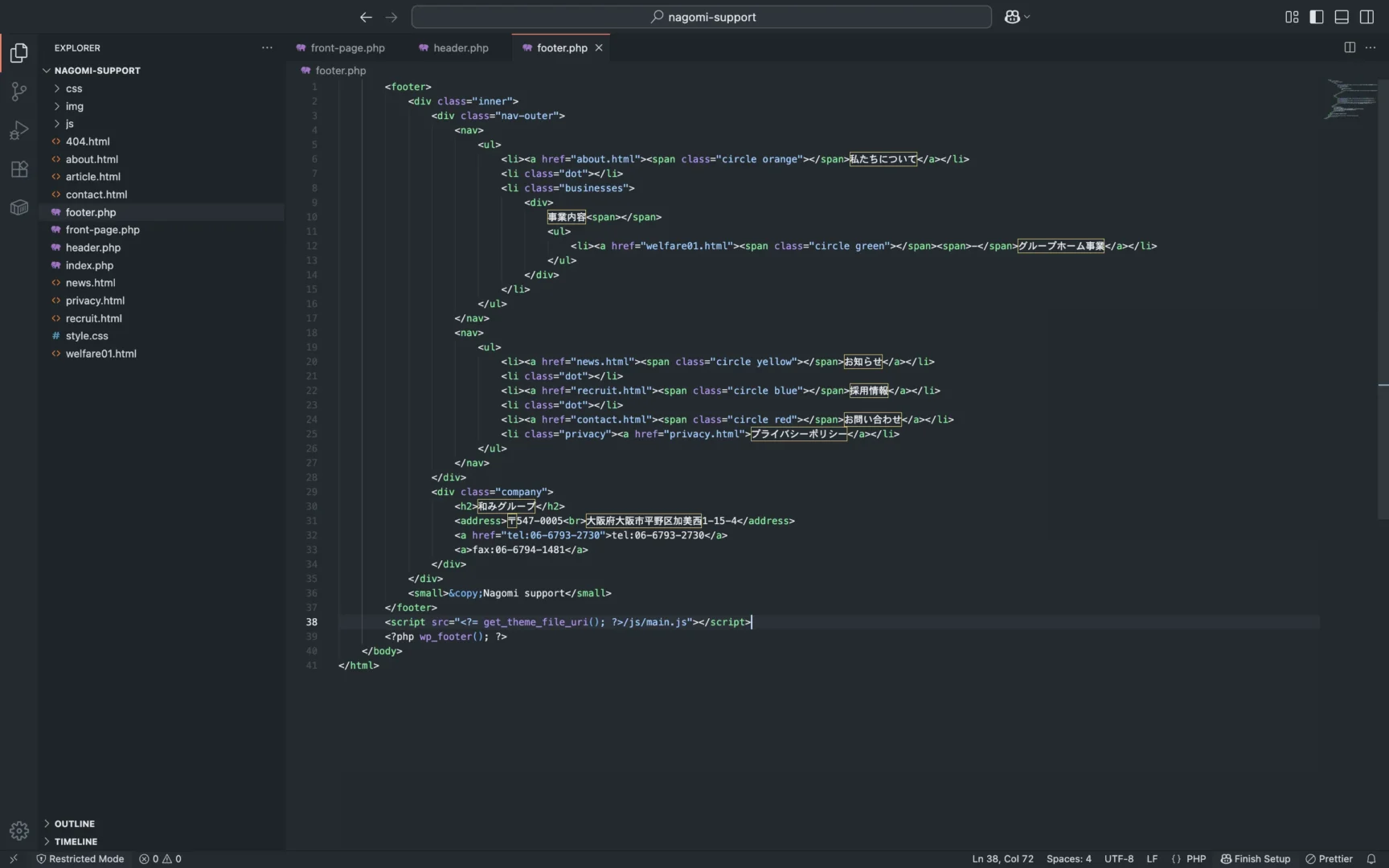This screenshot has width=1389, height=868.
Task: Expand the OUTLINE section
Action: tap(75, 824)
